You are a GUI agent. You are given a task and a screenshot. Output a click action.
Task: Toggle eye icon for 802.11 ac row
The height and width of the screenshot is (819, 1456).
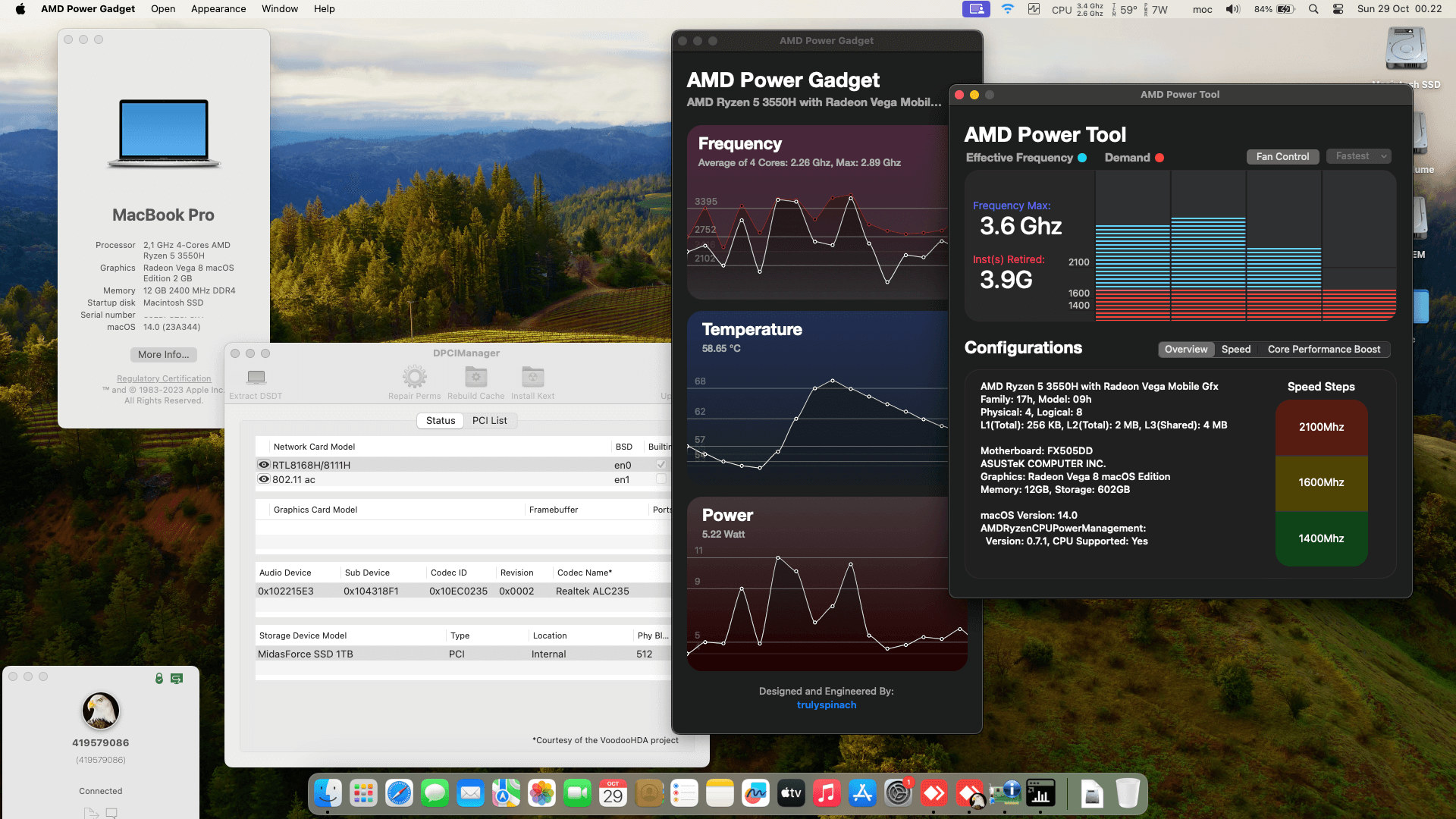[264, 479]
